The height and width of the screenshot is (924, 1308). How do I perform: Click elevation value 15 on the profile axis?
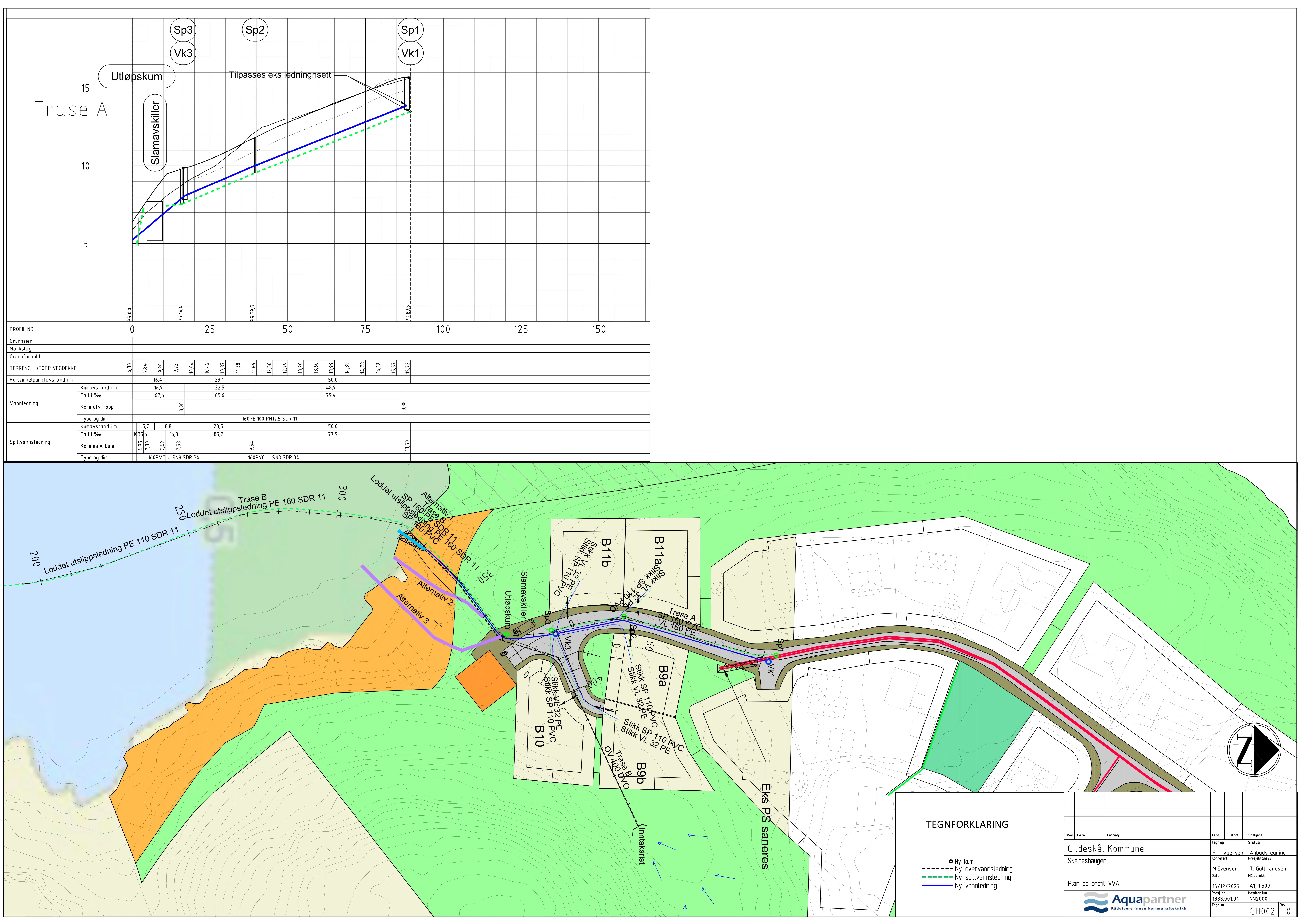click(86, 88)
